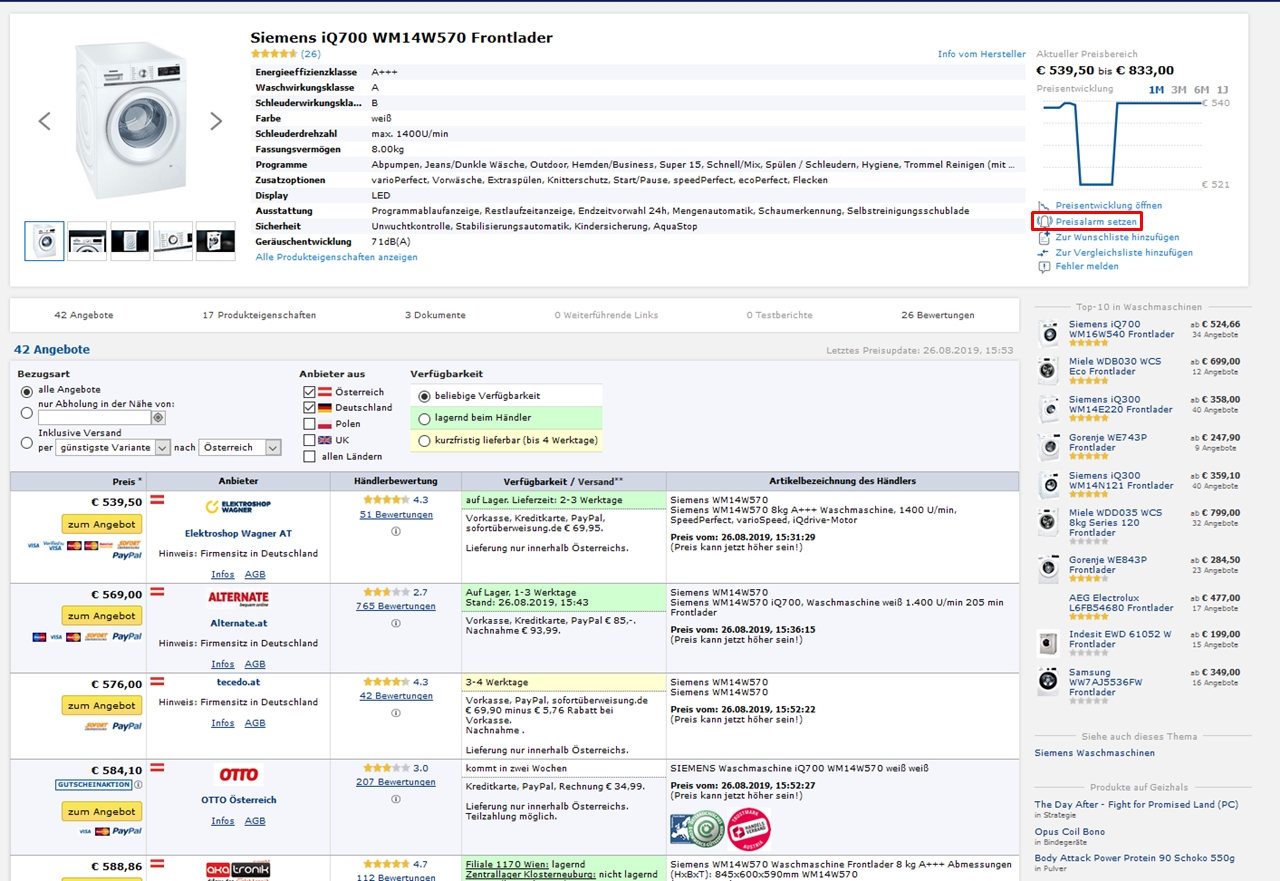Click info icon beside Gutscheinaktion badge
This screenshot has height=881, width=1280.
click(x=138, y=785)
